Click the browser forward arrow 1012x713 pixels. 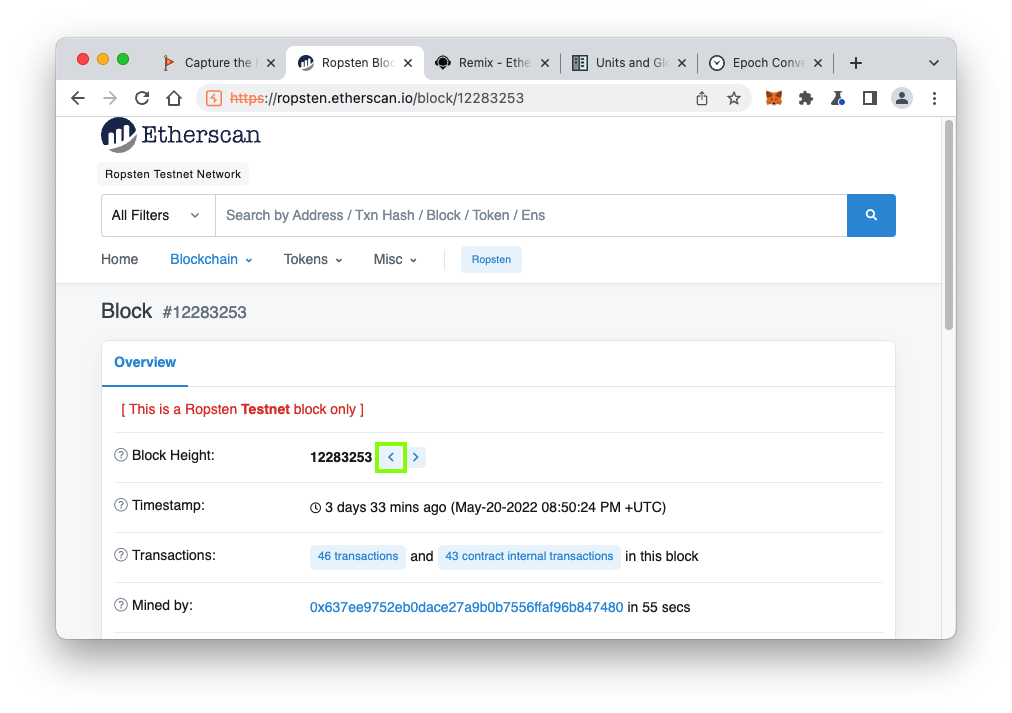[x=110, y=98]
